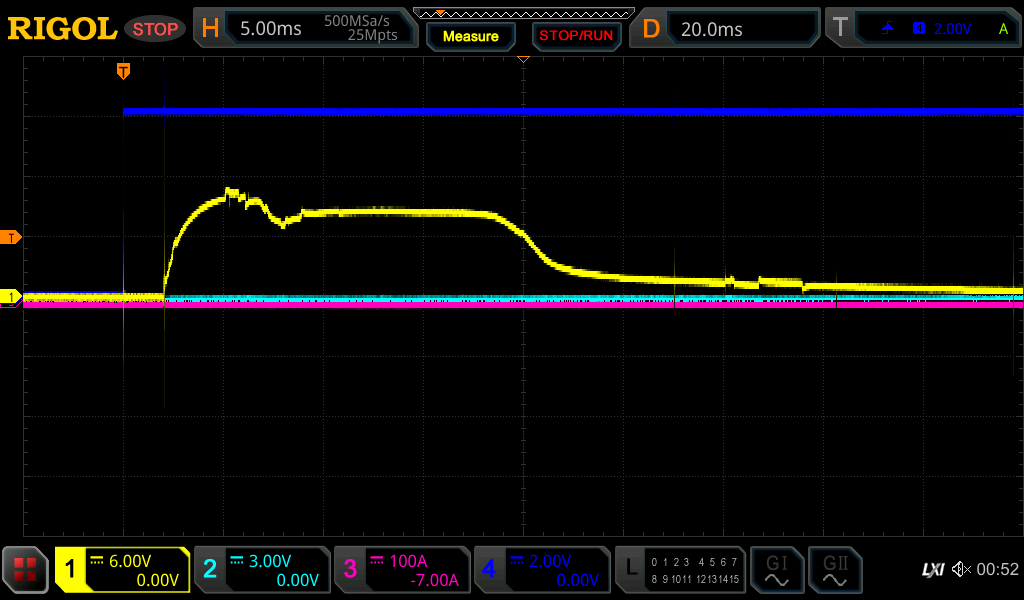Open the GI function generator icon
This screenshot has width=1024, height=600.
point(776,570)
